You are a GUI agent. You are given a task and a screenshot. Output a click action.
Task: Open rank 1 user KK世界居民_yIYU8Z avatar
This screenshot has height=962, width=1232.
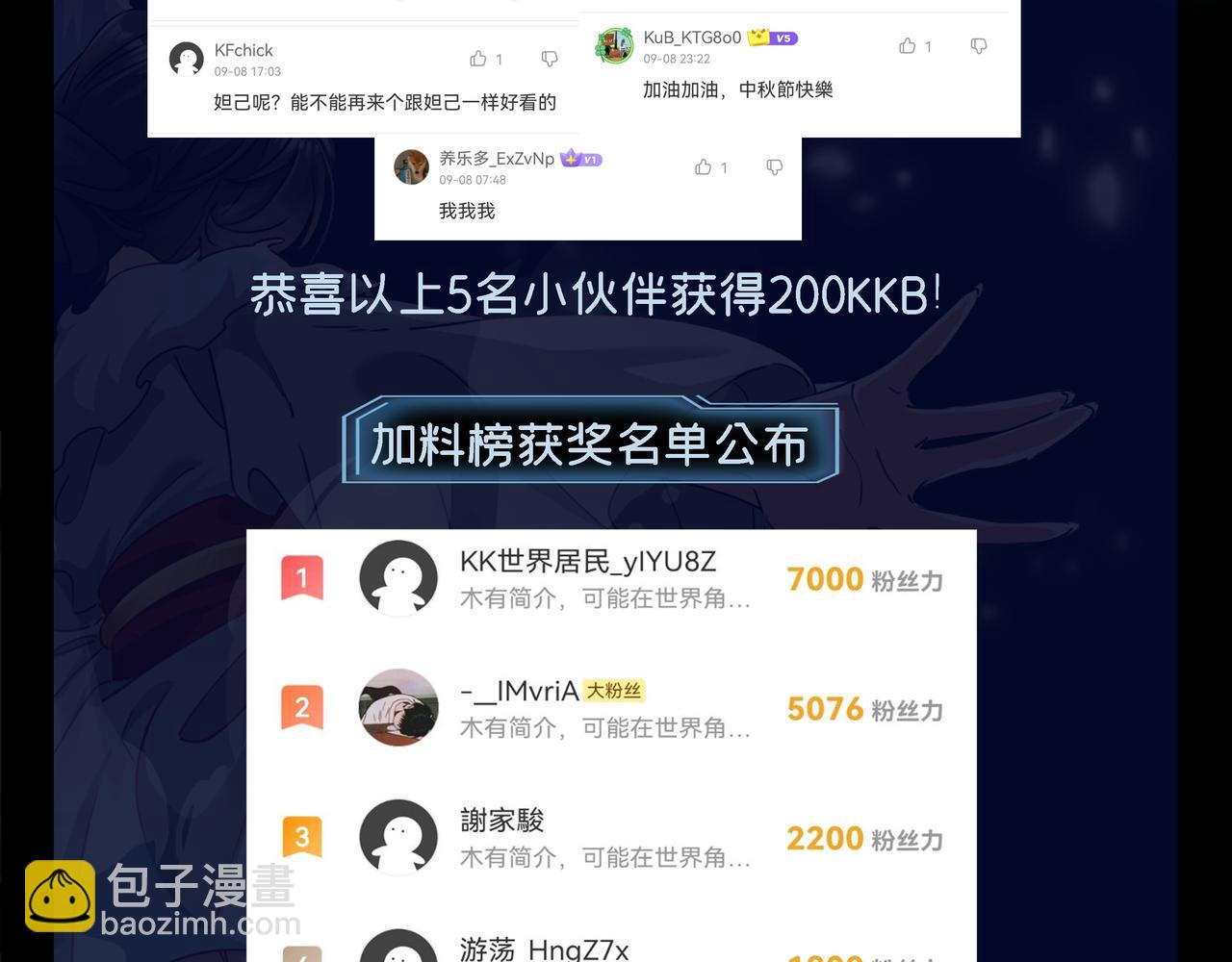pos(398,578)
